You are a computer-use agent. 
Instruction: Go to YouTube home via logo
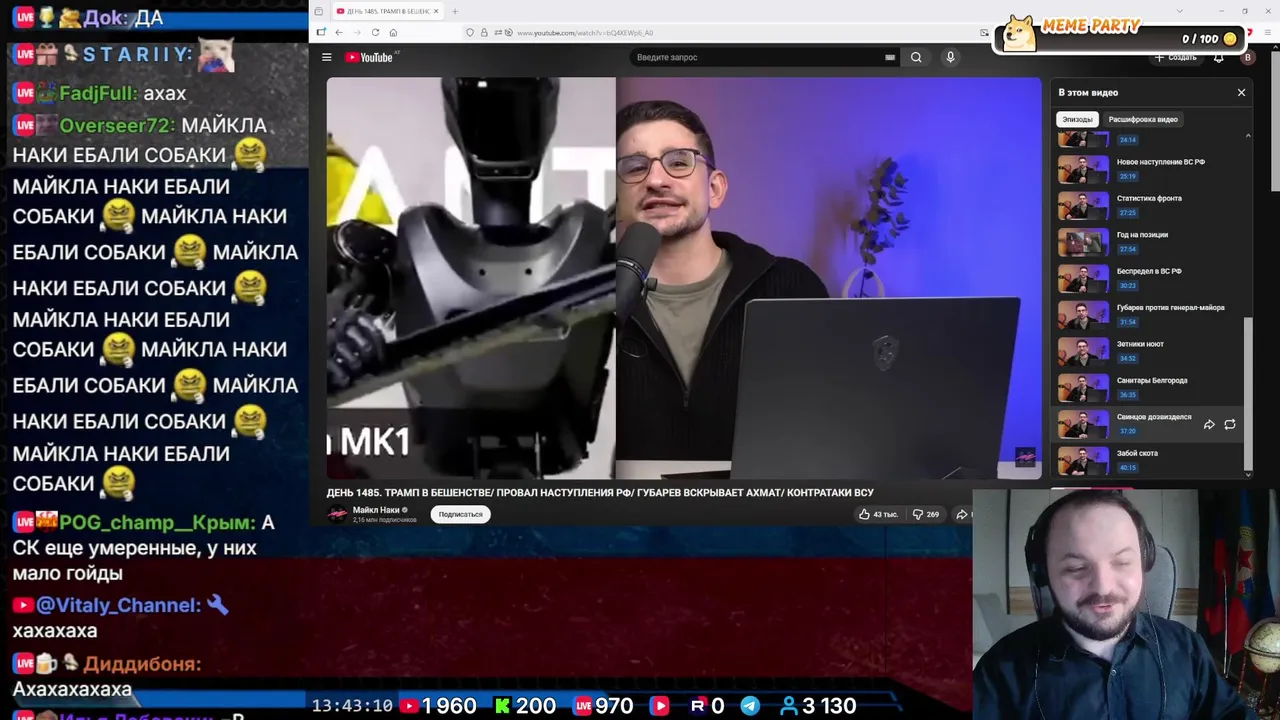pyautogui.click(x=369, y=57)
